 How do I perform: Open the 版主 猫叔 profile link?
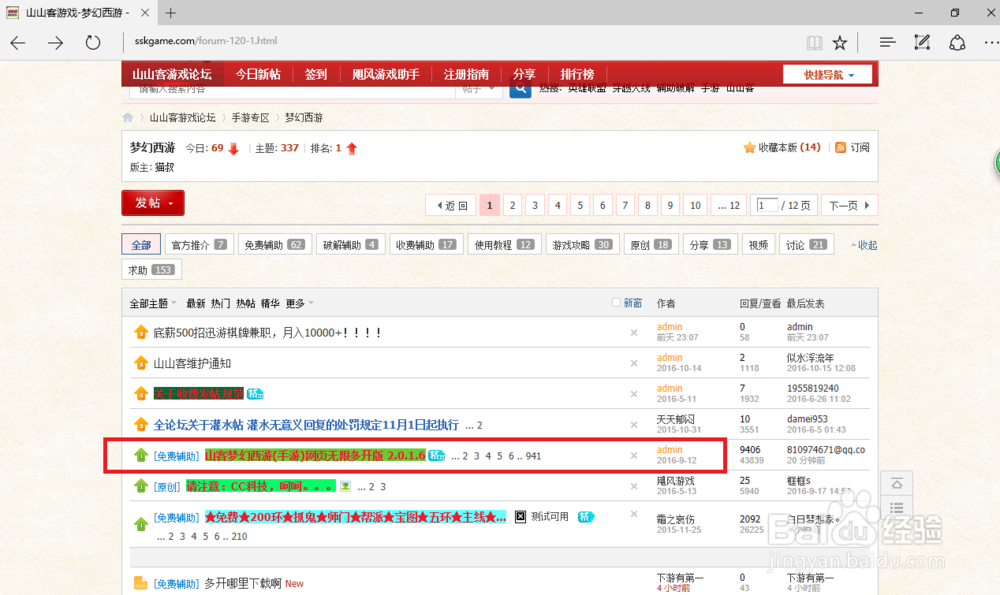[x=165, y=167]
